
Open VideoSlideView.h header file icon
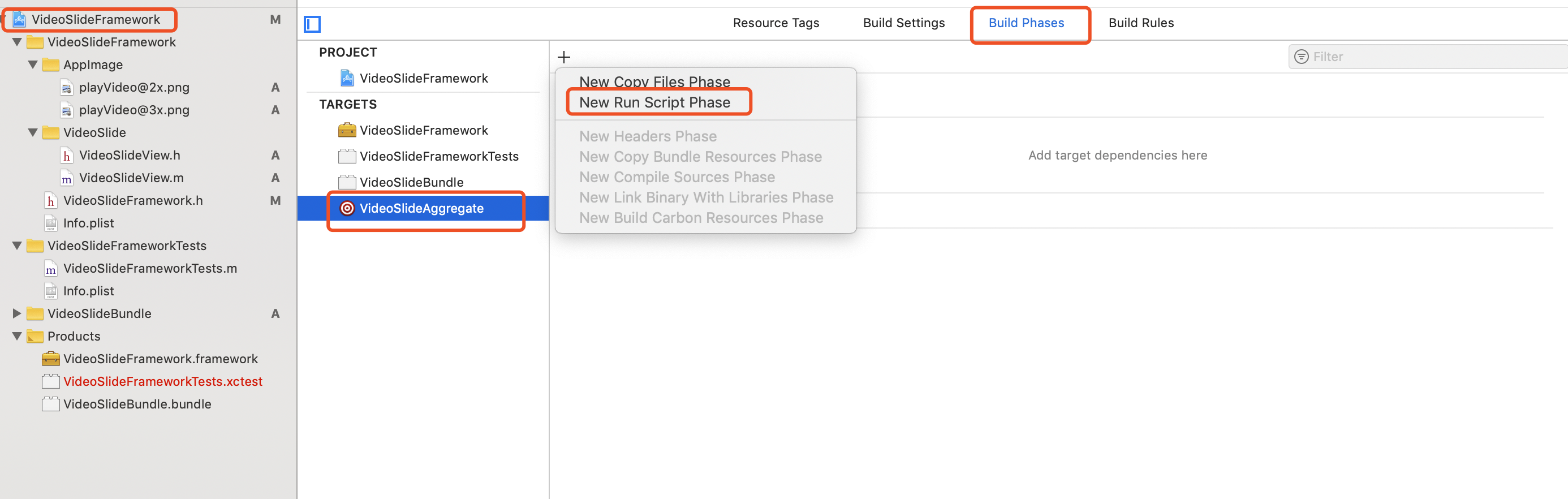click(x=67, y=155)
